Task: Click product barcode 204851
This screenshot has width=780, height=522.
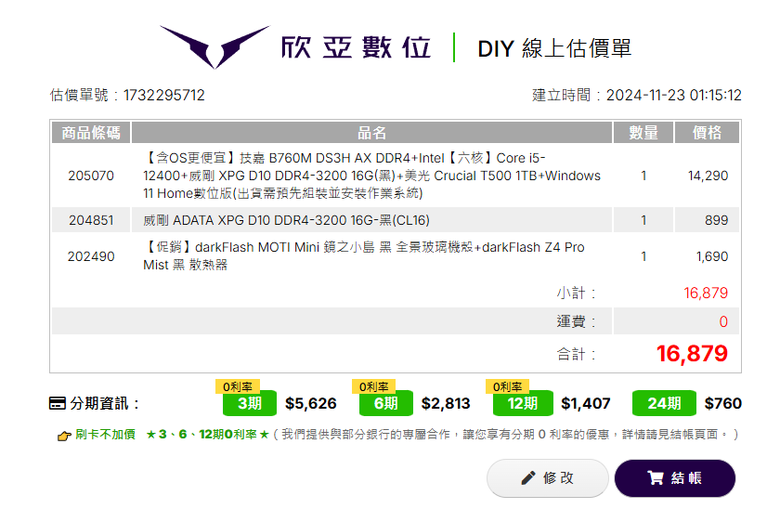Action: pos(91,220)
